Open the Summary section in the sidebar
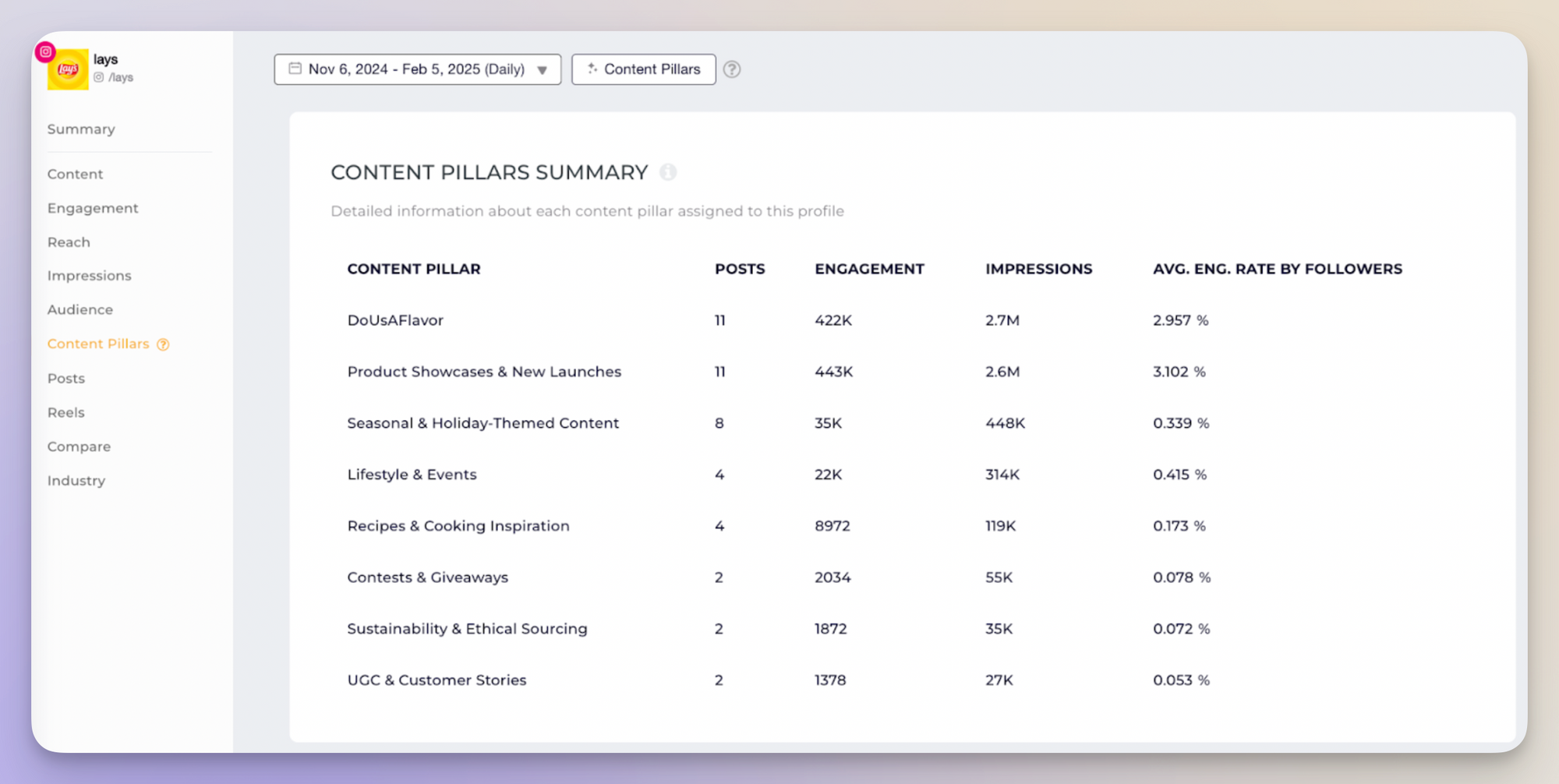The height and width of the screenshot is (784, 1559). point(81,129)
